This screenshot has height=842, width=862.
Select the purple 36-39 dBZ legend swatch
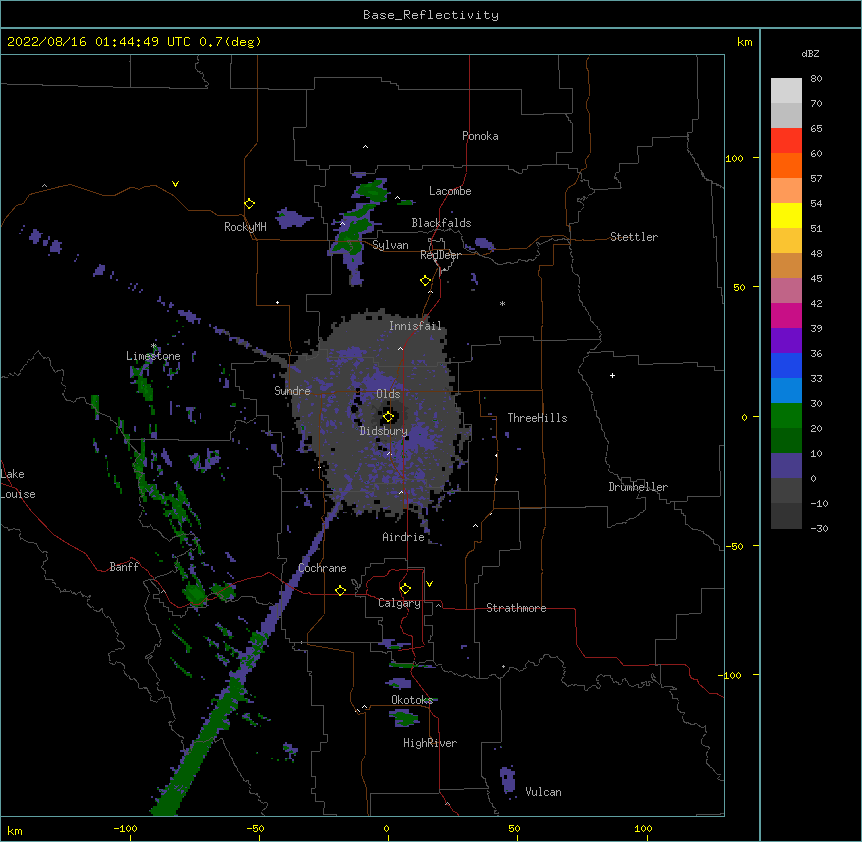786,341
